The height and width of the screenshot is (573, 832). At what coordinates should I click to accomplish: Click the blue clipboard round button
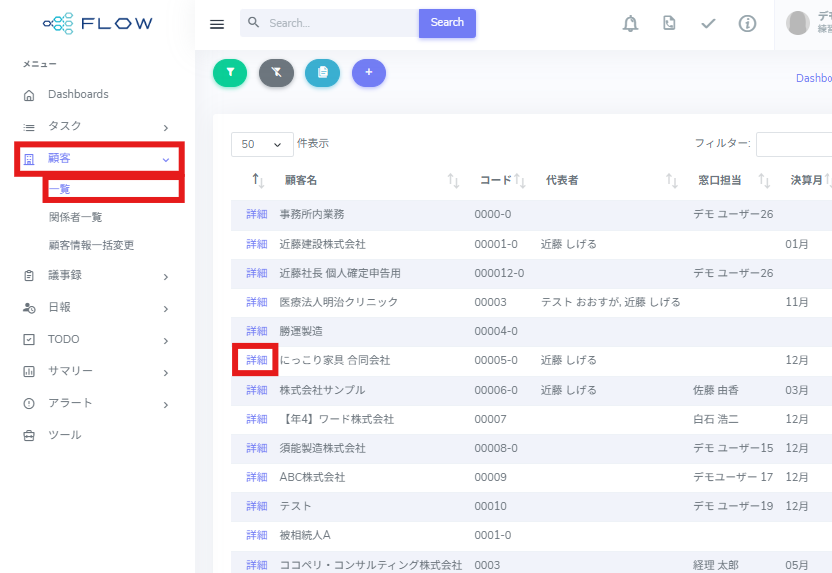click(322, 73)
